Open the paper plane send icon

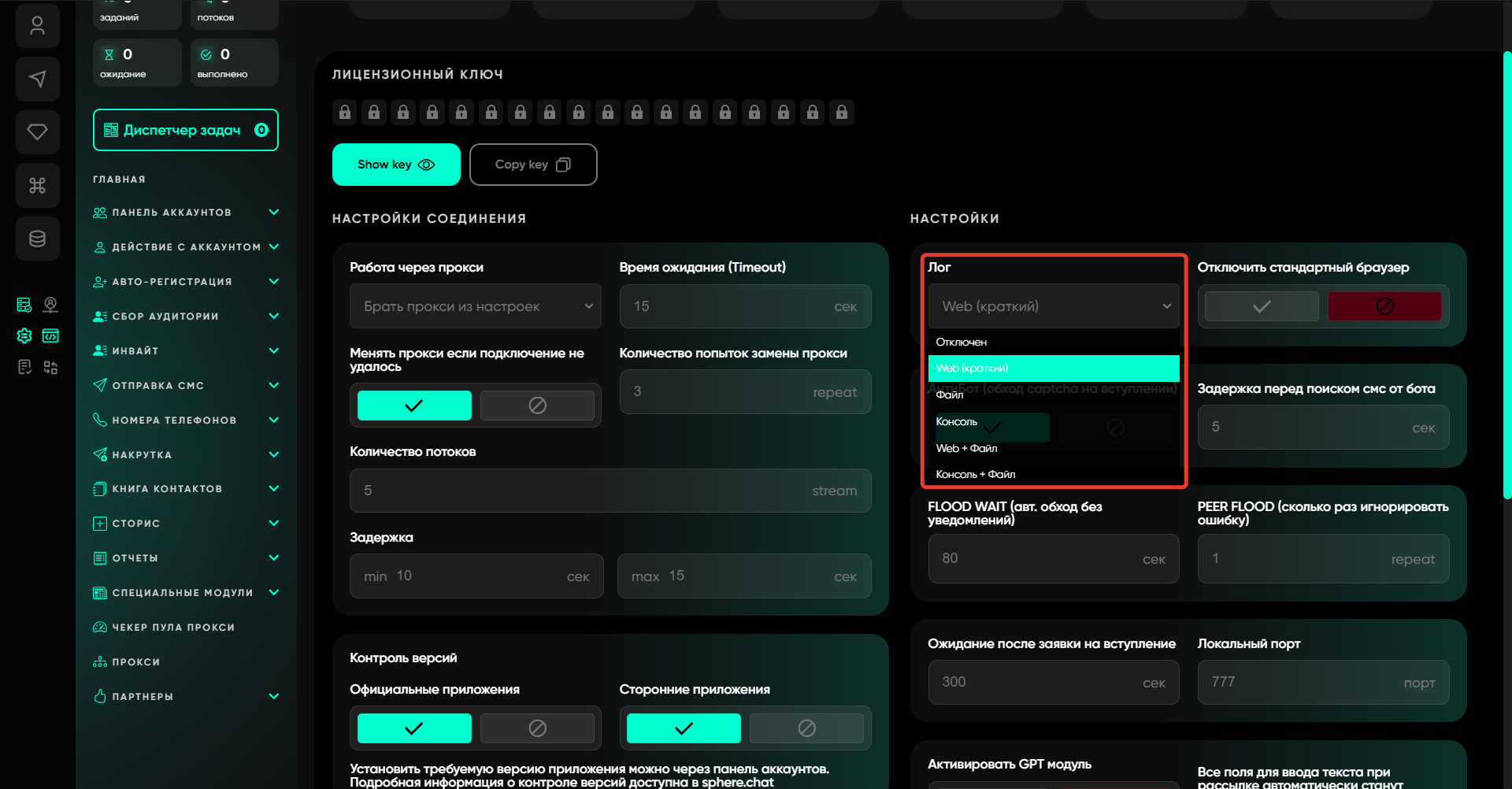(37, 79)
